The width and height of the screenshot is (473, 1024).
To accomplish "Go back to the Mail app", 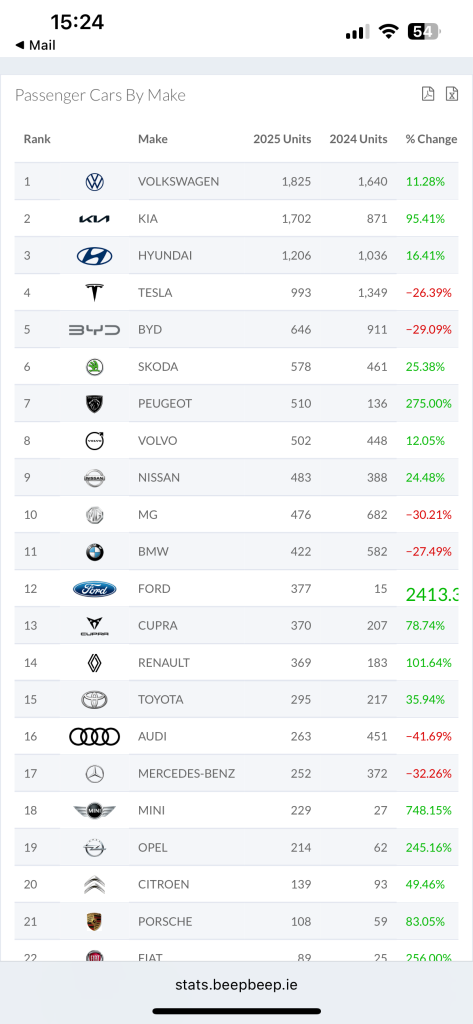I will tap(35, 45).
